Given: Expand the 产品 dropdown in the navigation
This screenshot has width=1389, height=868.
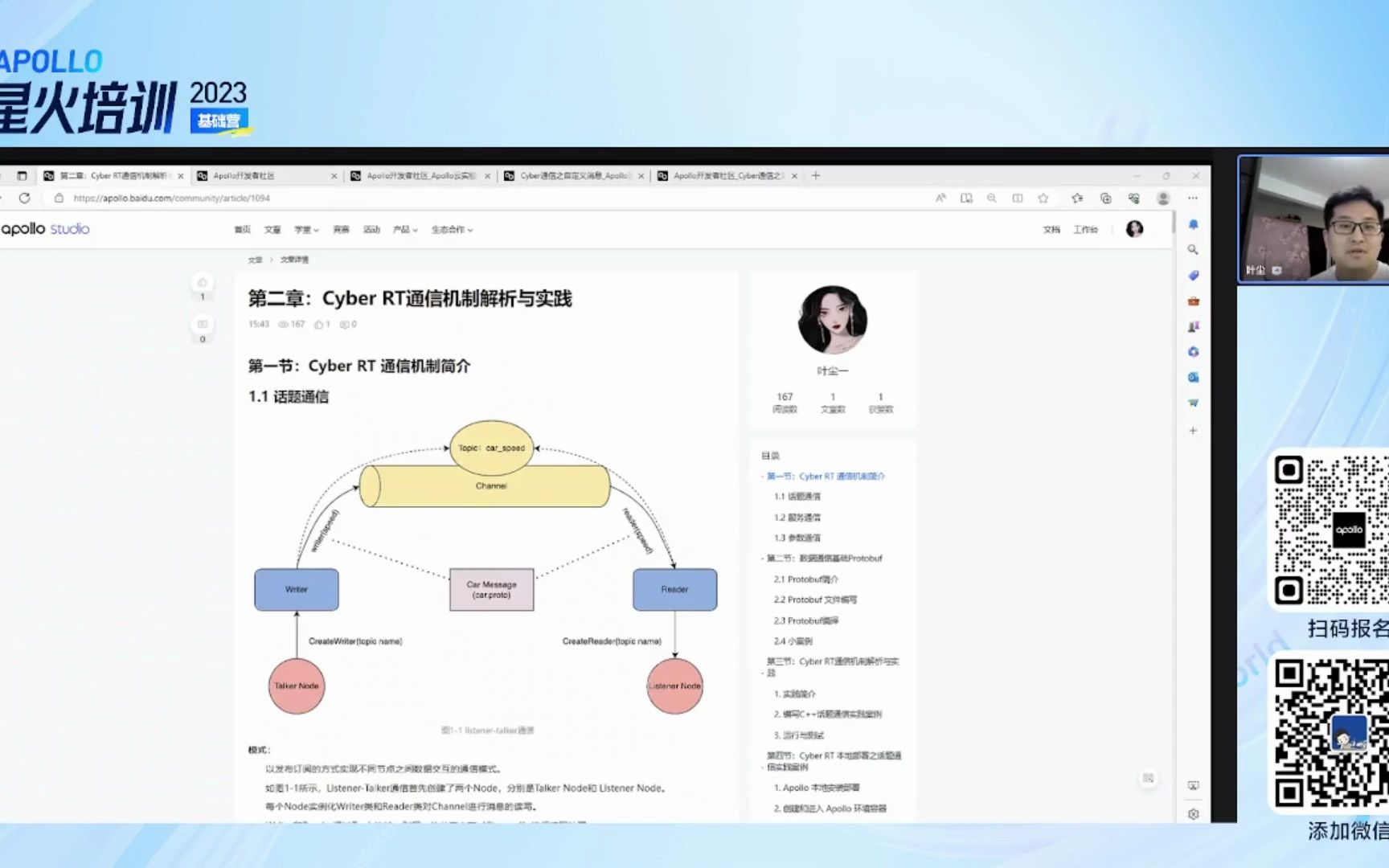Looking at the screenshot, I should pyautogui.click(x=405, y=230).
